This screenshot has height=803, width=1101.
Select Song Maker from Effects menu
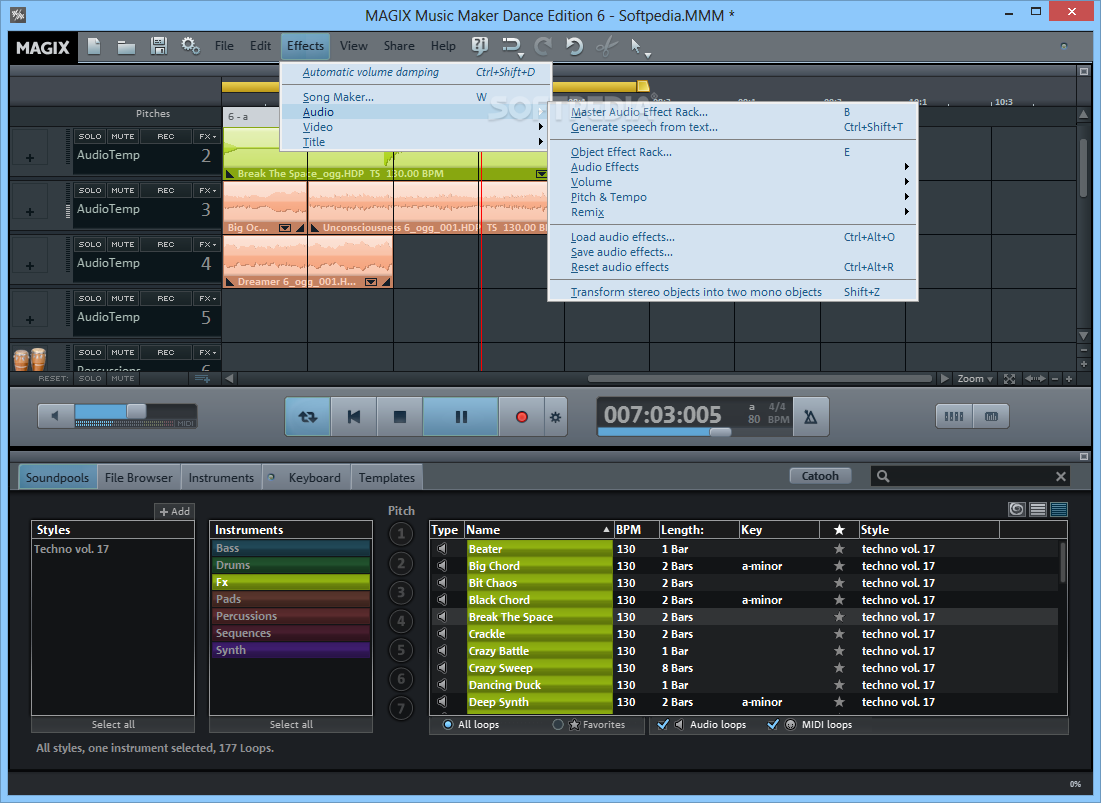(x=415, y=97)
